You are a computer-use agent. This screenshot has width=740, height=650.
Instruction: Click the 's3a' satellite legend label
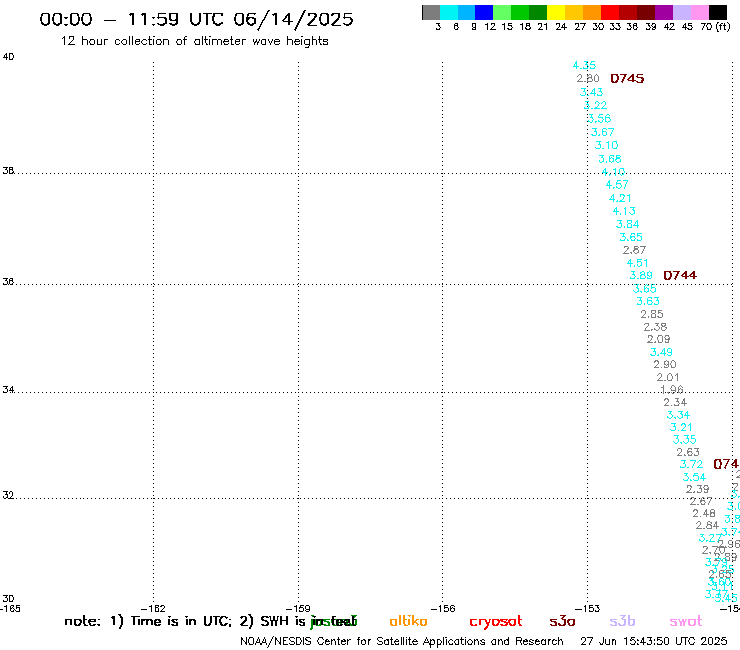pyautogui.click(x=562, y=621)
